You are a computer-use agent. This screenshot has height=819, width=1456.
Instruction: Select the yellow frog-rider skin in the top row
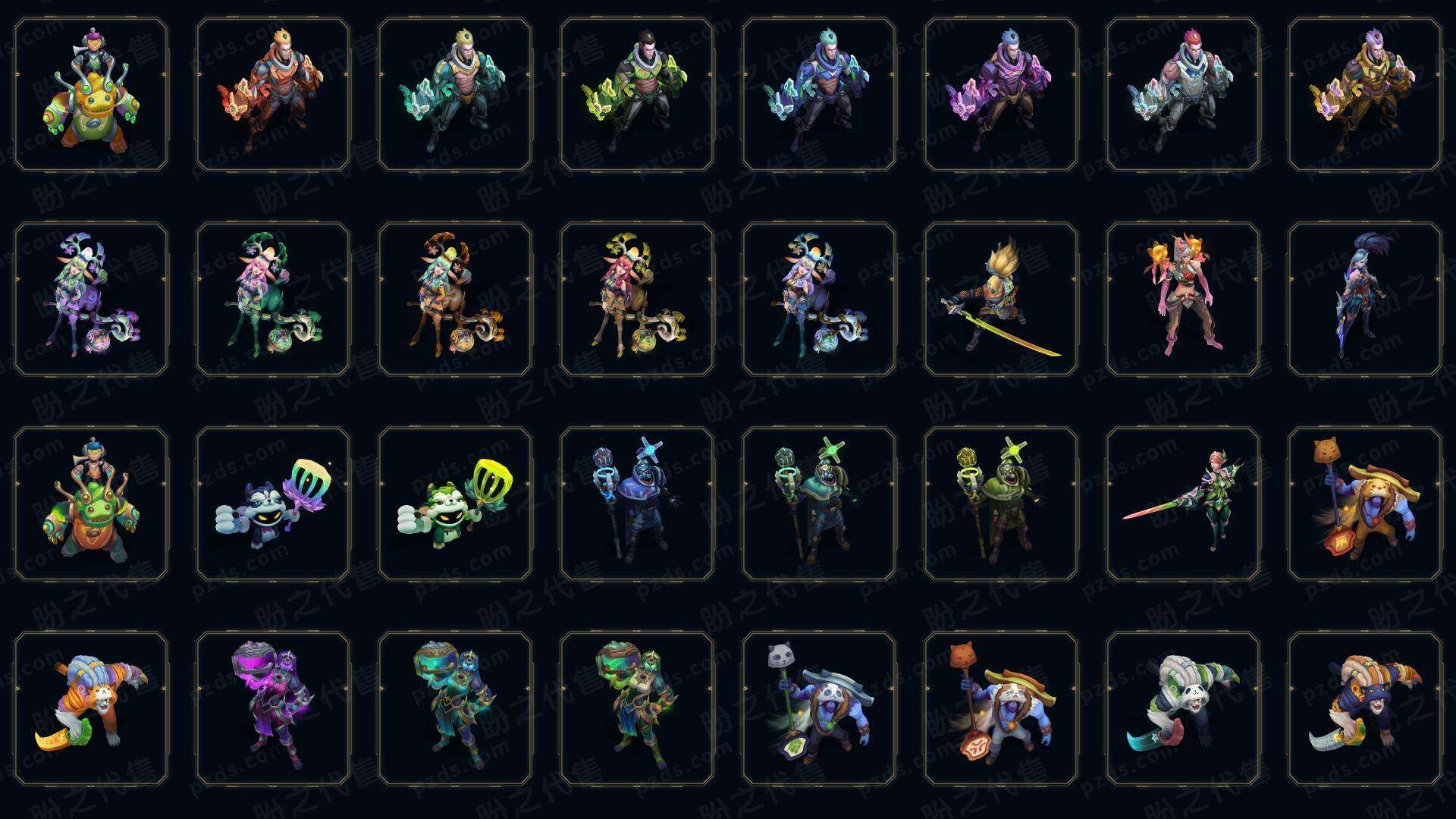click(91, 95)
